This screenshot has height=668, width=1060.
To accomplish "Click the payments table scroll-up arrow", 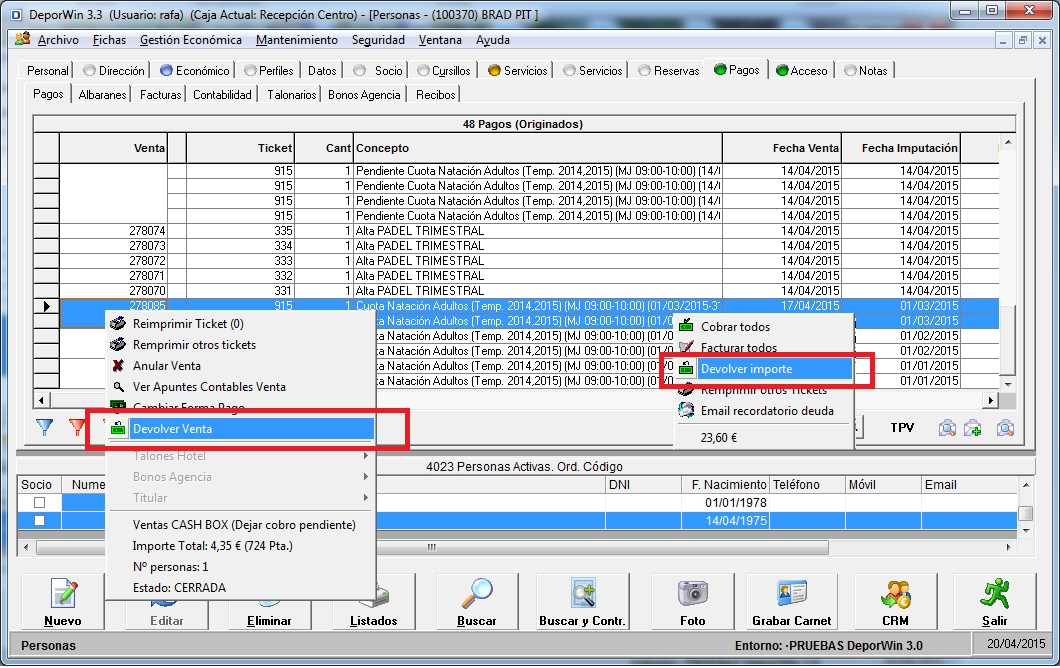I will (x=1008, y=143).
